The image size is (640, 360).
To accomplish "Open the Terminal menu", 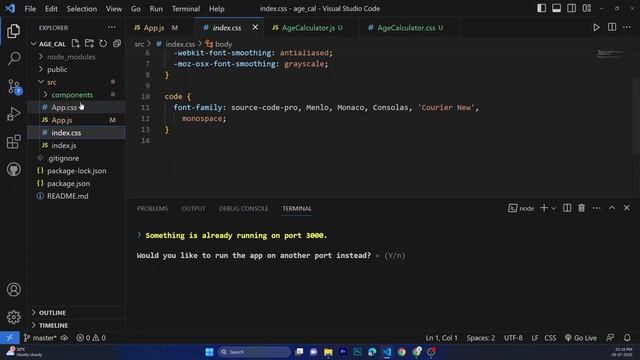I will click(186, 8).
